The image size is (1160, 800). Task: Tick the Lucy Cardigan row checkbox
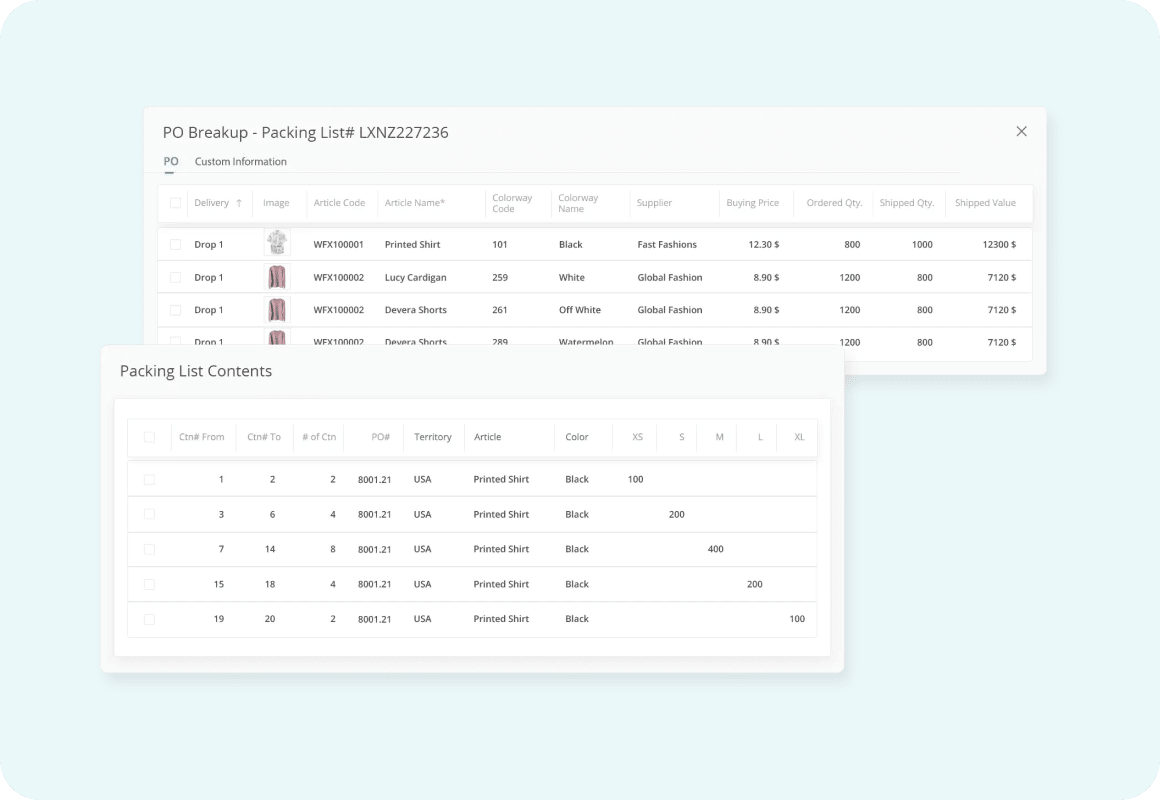175,277
